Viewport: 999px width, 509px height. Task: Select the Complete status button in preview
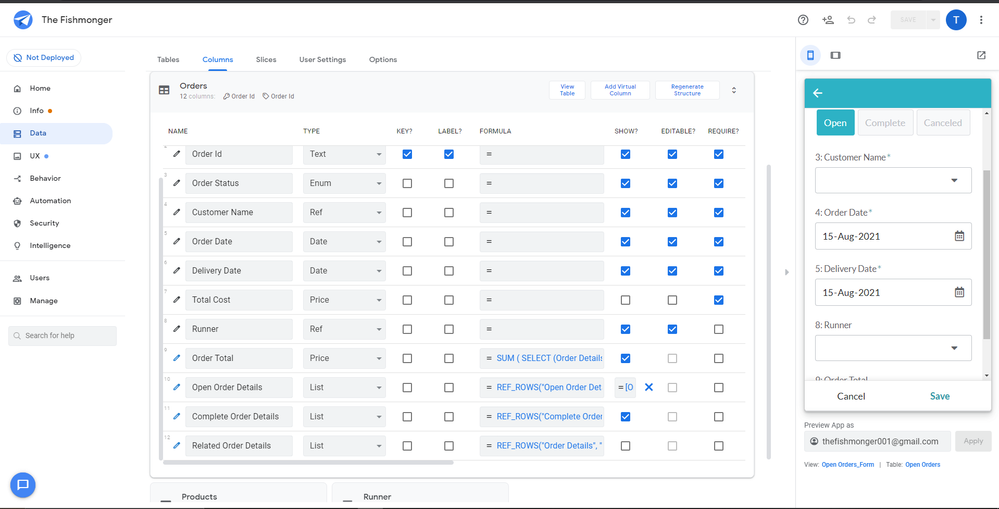tap(885, 123)
